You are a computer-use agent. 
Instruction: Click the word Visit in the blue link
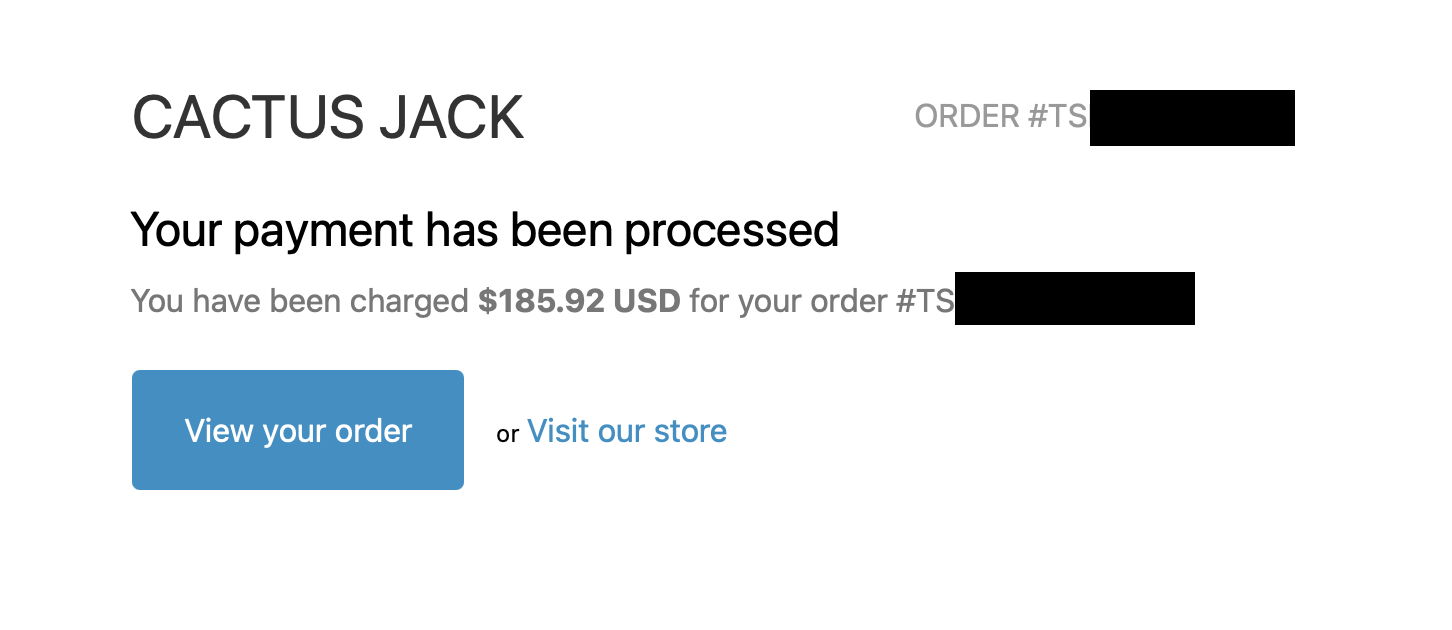click(557, 431)
